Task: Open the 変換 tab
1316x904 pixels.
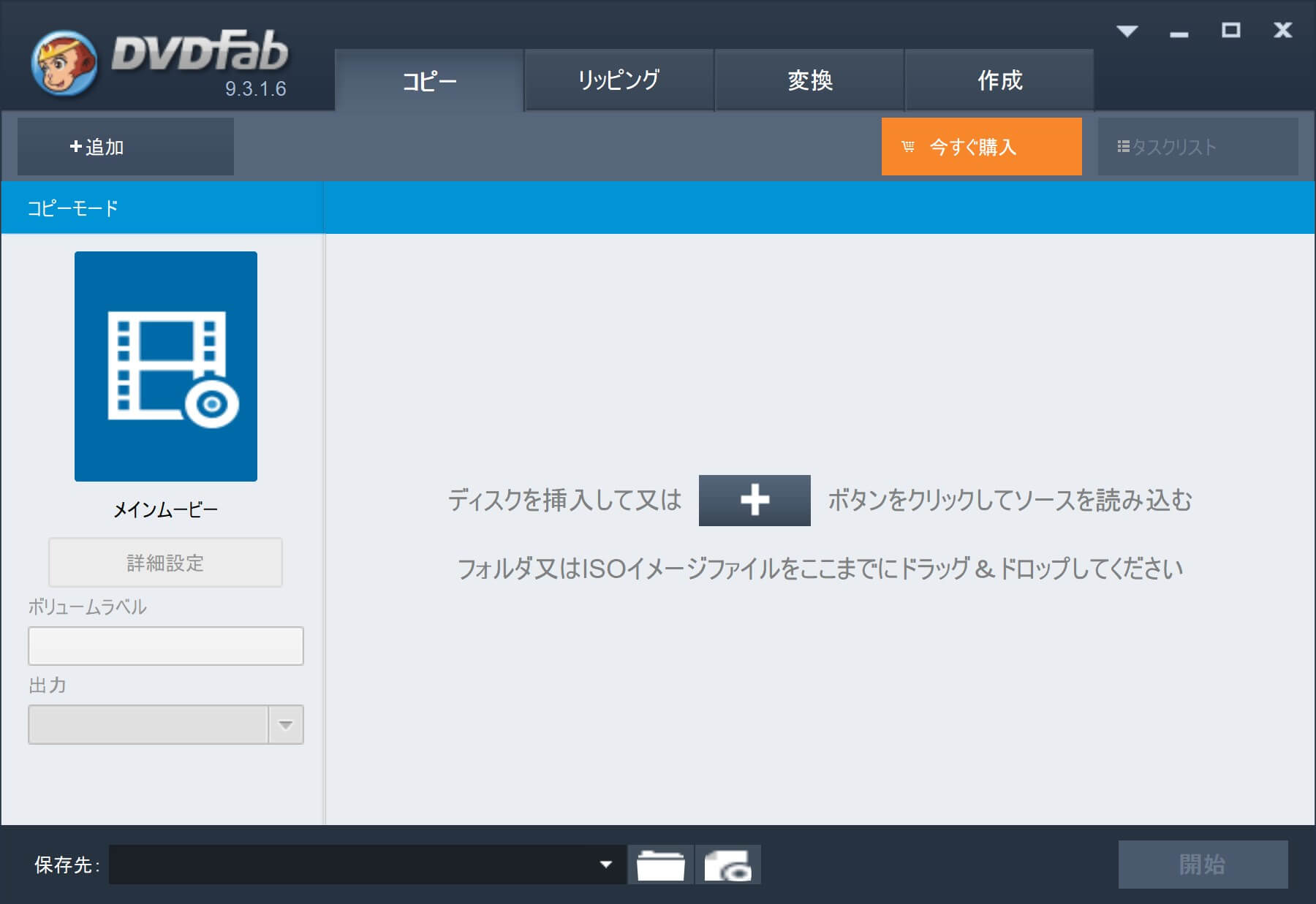Action: coord(809,80)
